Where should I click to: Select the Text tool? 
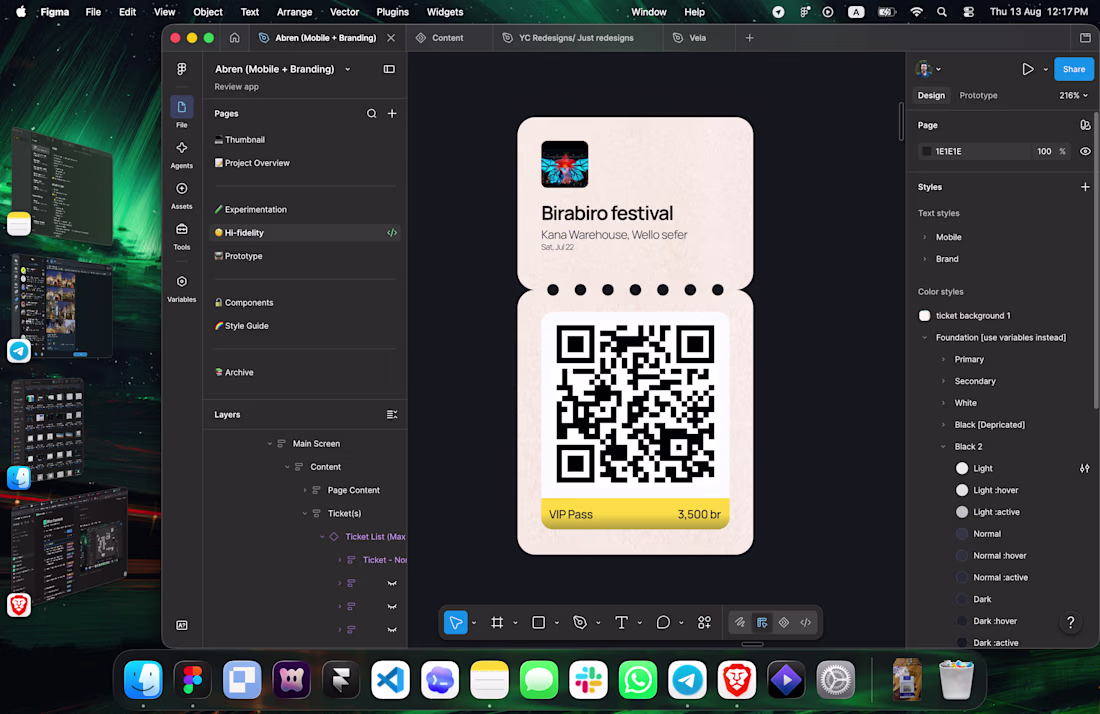click(621, 622)
